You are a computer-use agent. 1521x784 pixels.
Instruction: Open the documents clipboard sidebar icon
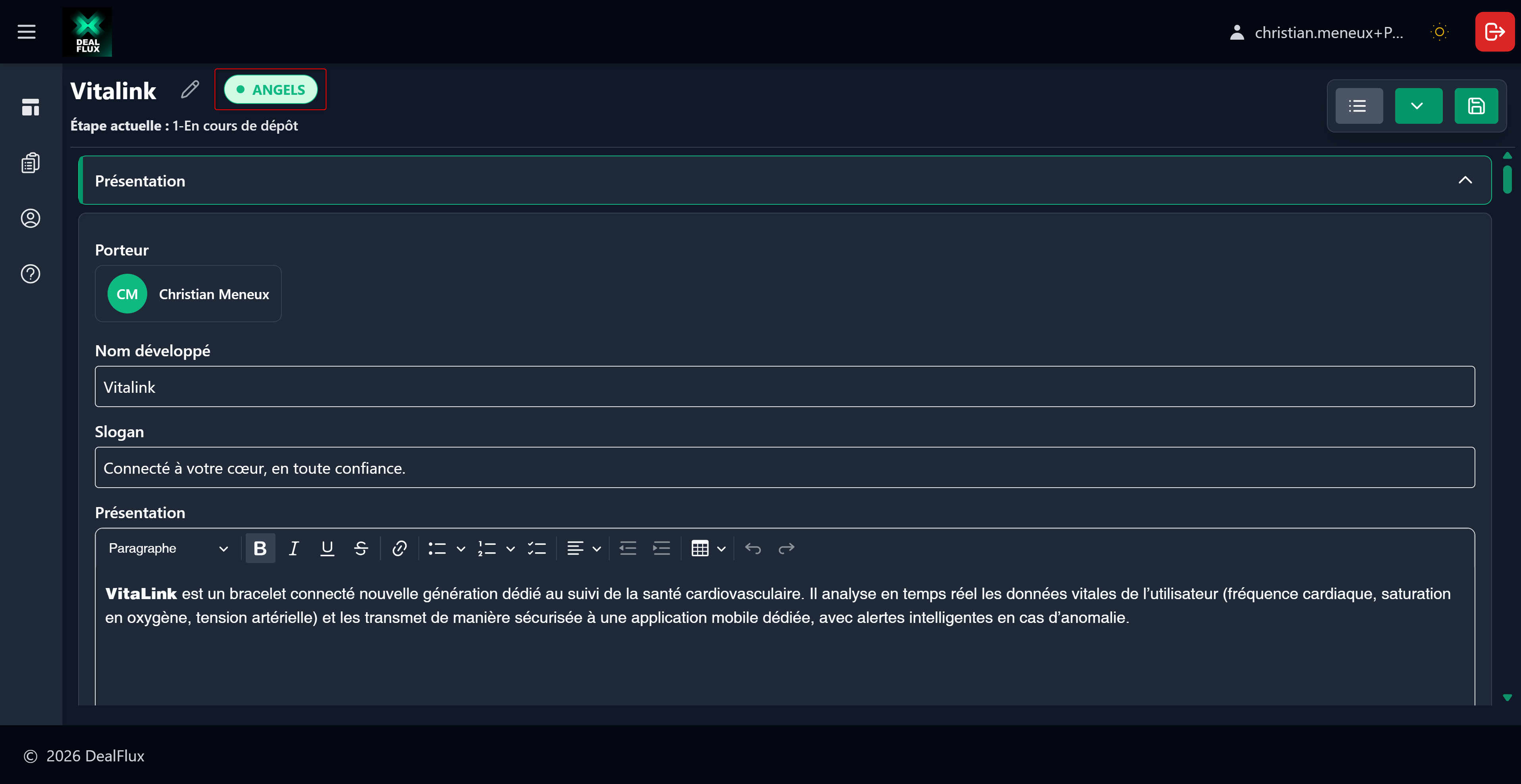pyautogui.click(x=31, y=163)
